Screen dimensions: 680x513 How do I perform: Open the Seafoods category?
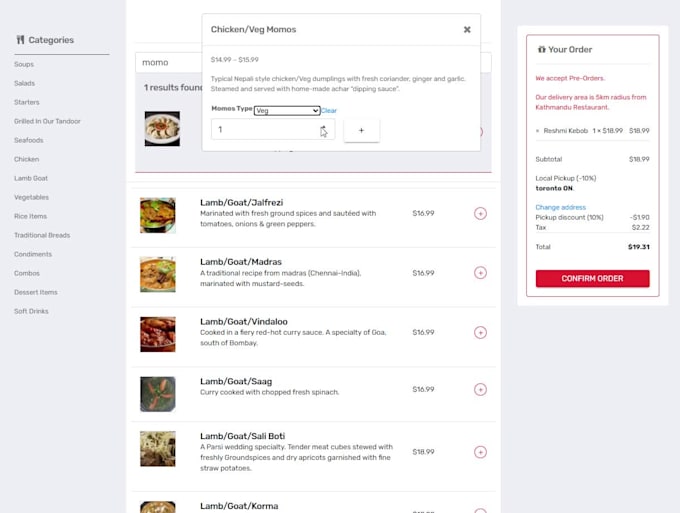[x=29, y=141]
